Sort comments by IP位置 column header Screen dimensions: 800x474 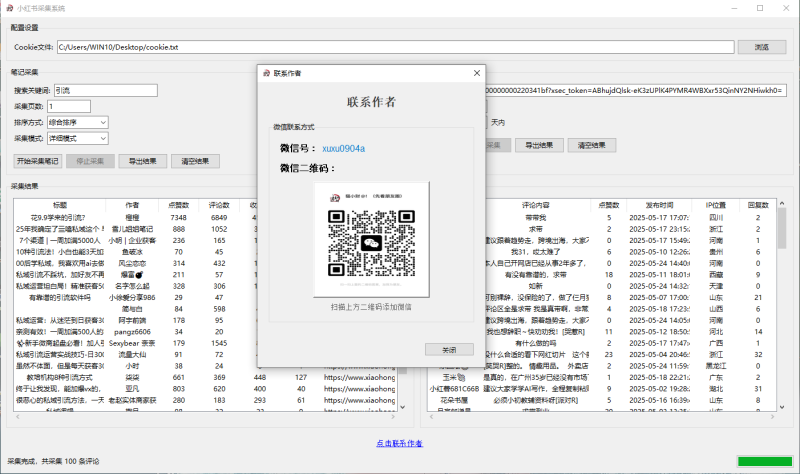[x=716, y=205]
